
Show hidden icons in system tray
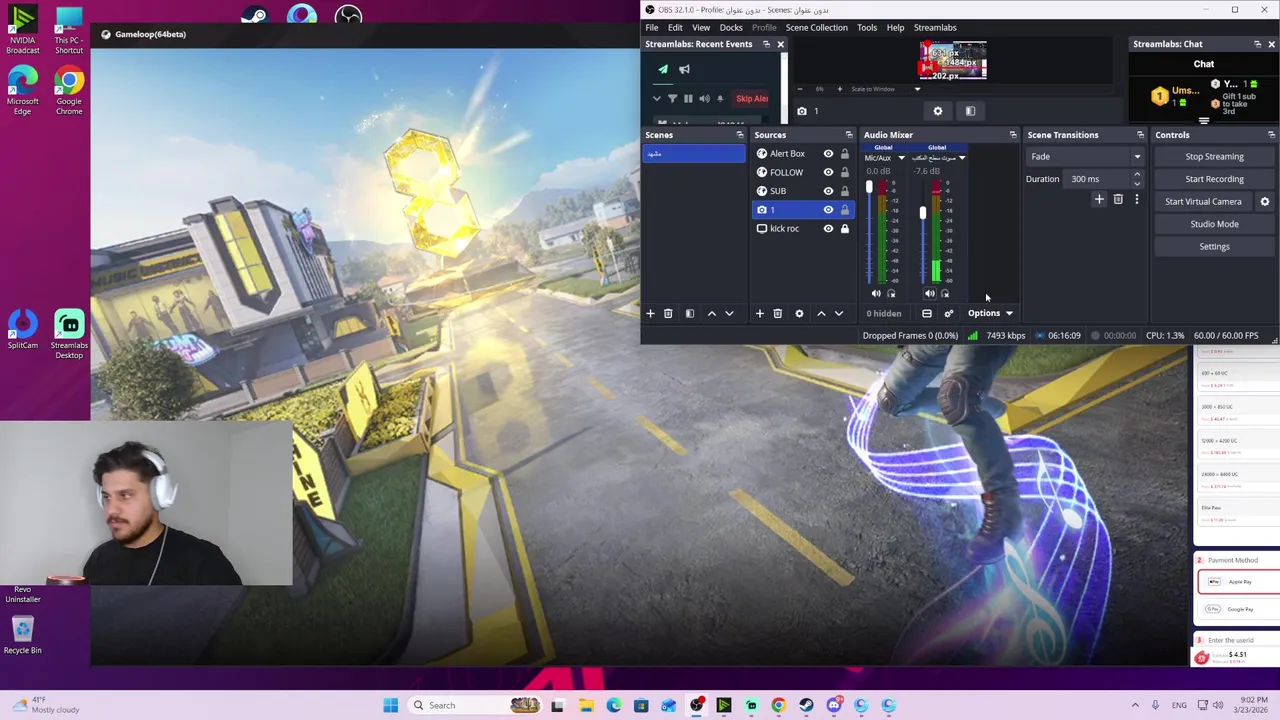tap(1135, 705)
